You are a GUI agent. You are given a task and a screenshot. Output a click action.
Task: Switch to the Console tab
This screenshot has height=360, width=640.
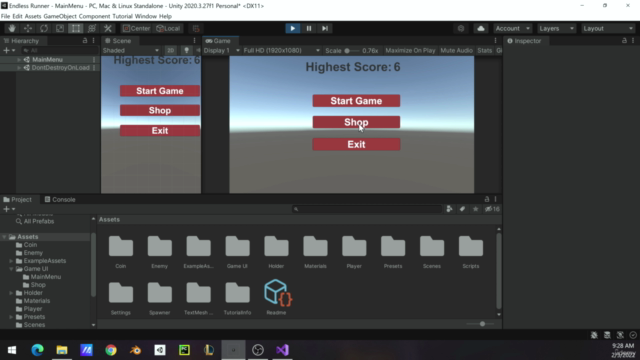pyautogui.click(x=60, y=199)
